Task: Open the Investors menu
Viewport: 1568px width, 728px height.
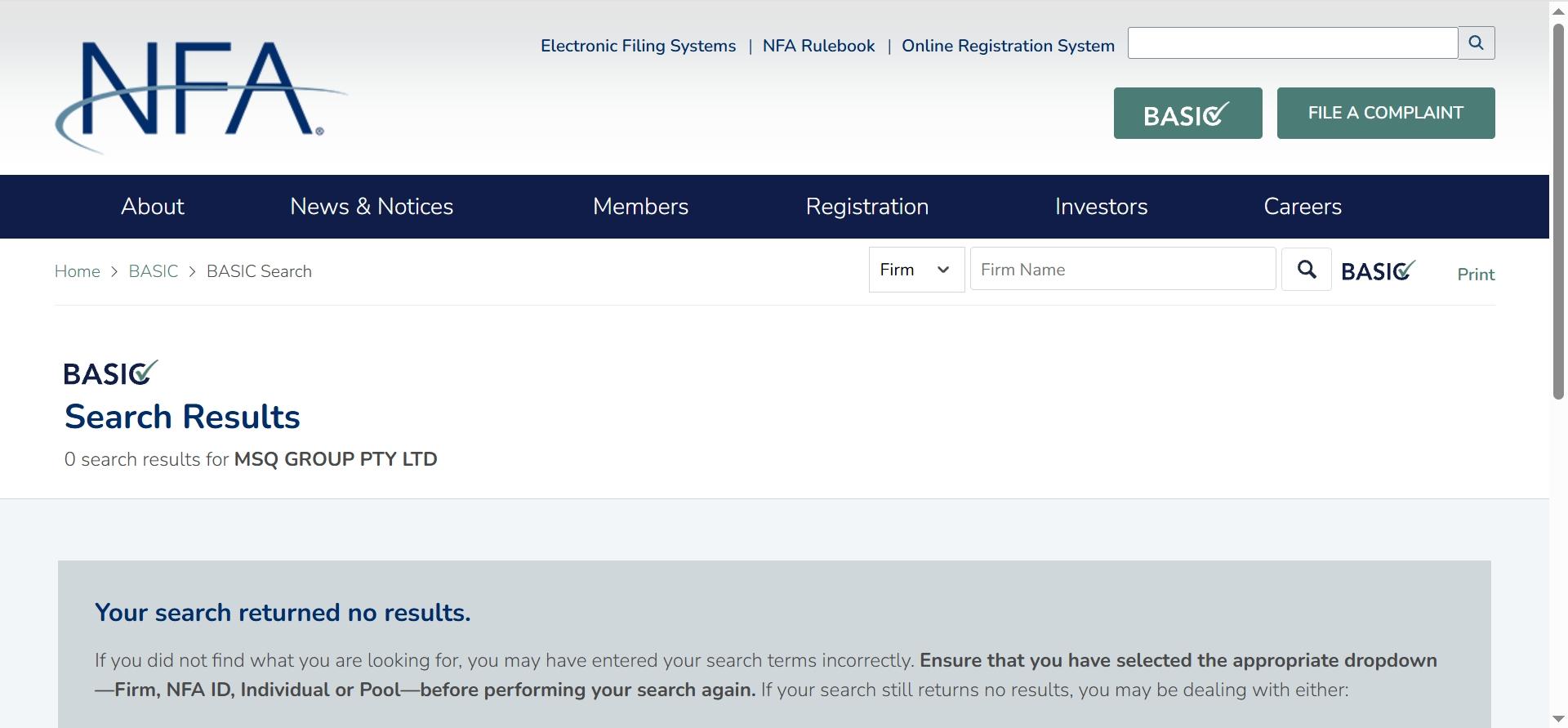Action: pos(1102,207)
